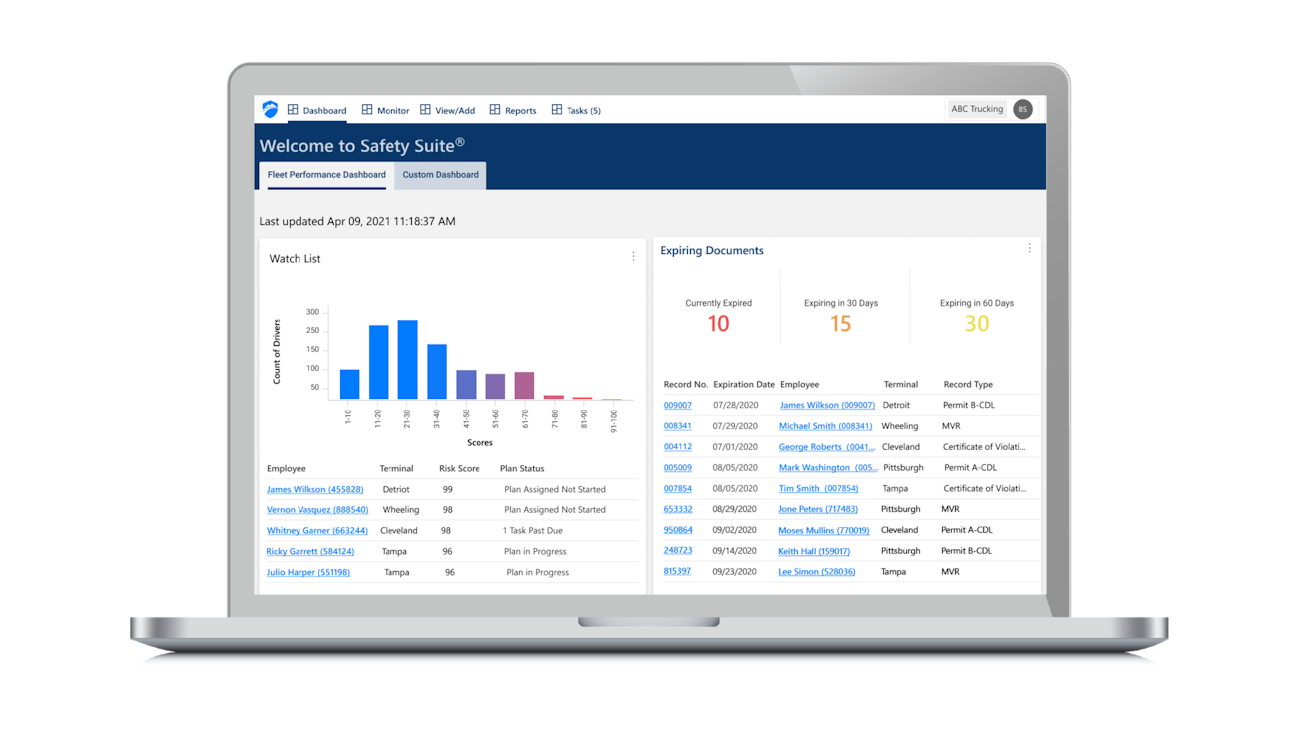Click the Monitor section icon

[368, 110]
